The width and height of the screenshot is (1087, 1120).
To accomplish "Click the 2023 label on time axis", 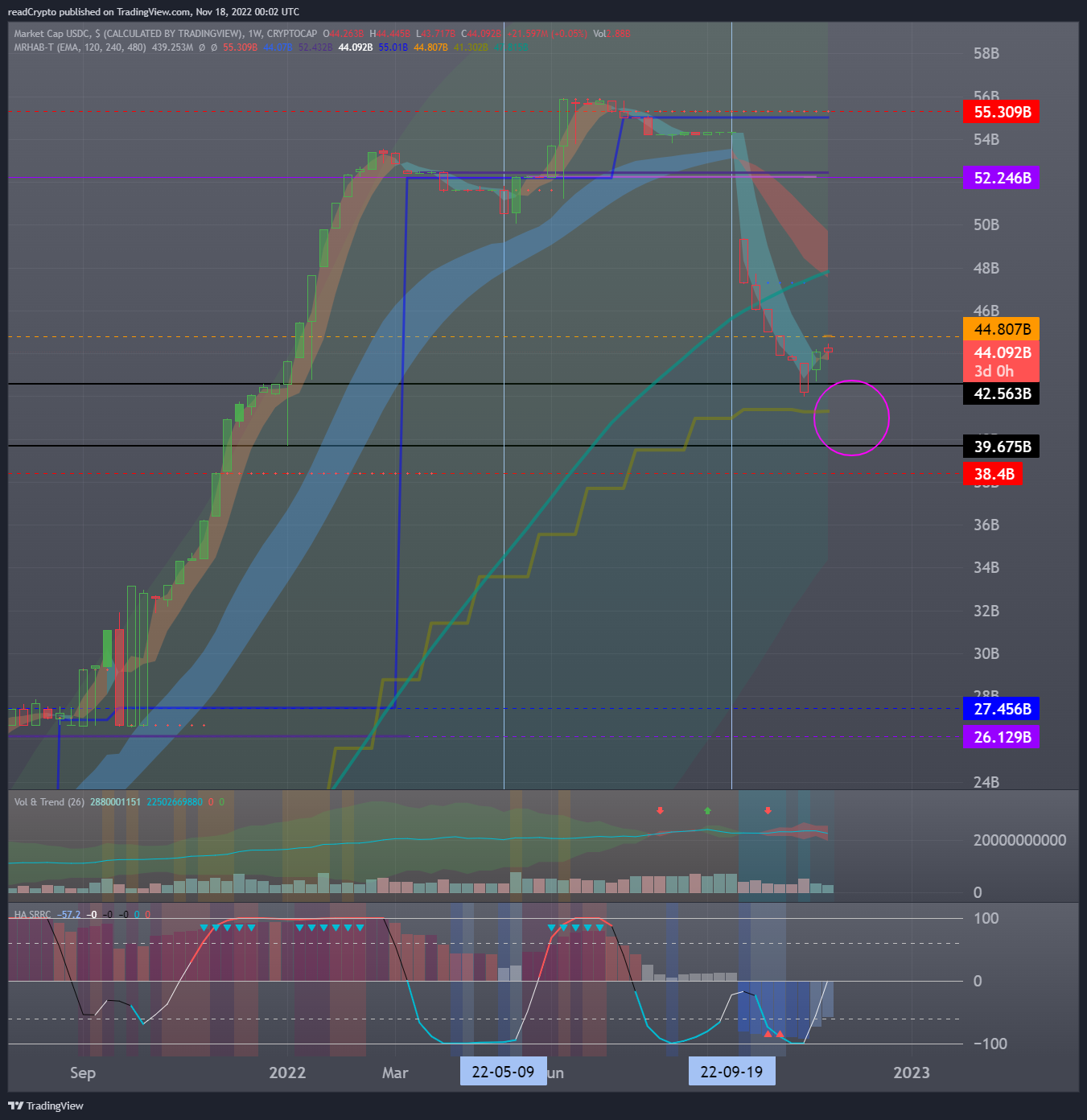I will click(912, 1073).
